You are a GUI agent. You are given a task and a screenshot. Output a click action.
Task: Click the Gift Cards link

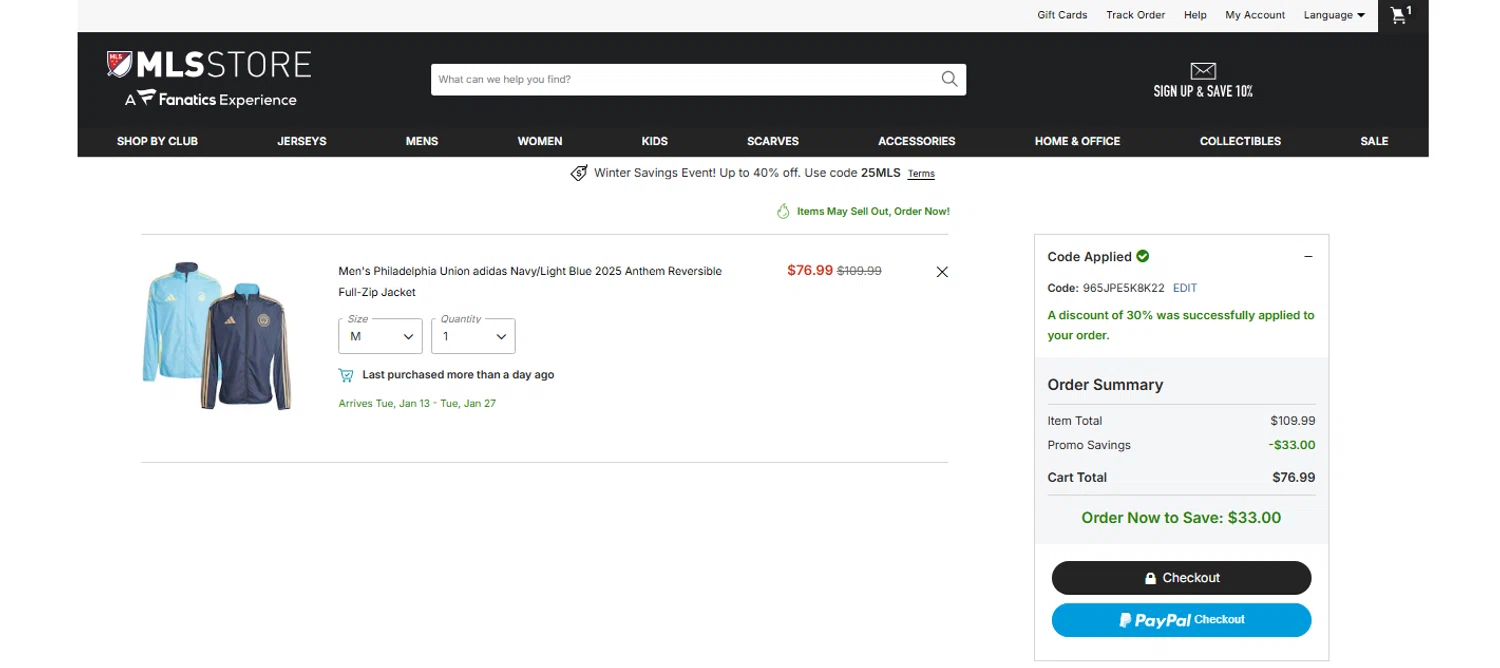[x=1062, y=15]
